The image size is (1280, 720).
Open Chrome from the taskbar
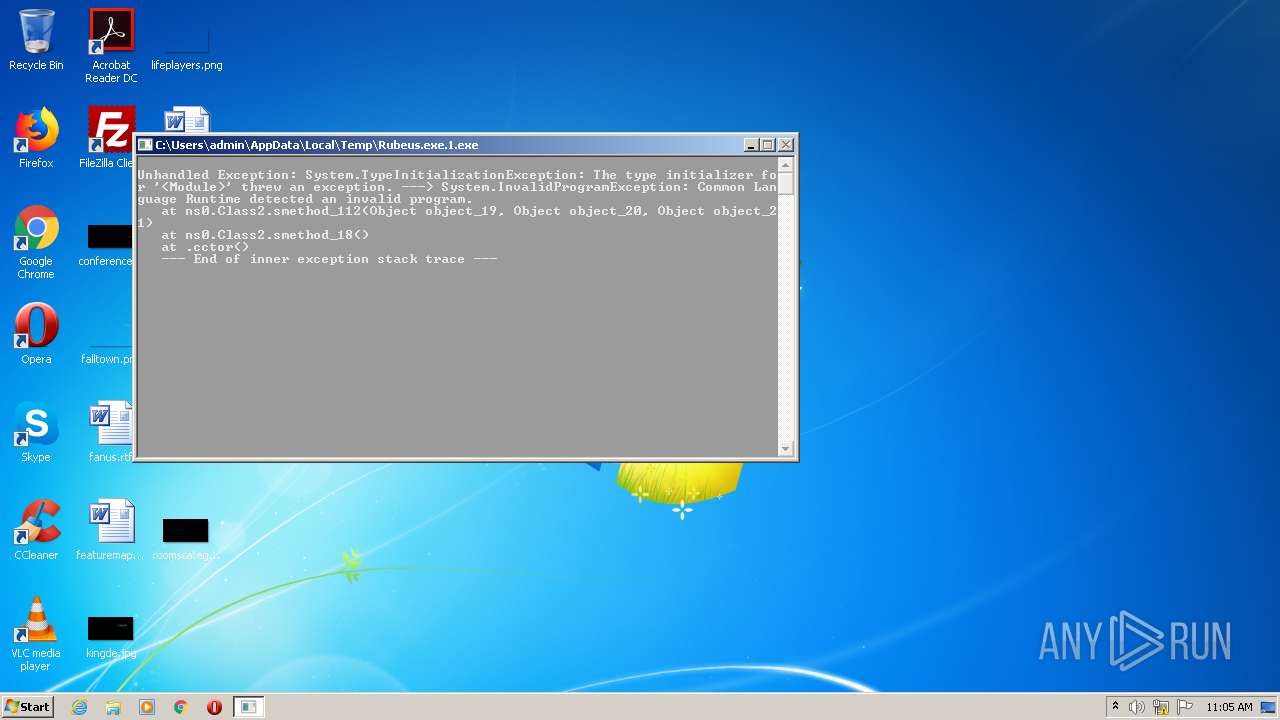(181, 707)
